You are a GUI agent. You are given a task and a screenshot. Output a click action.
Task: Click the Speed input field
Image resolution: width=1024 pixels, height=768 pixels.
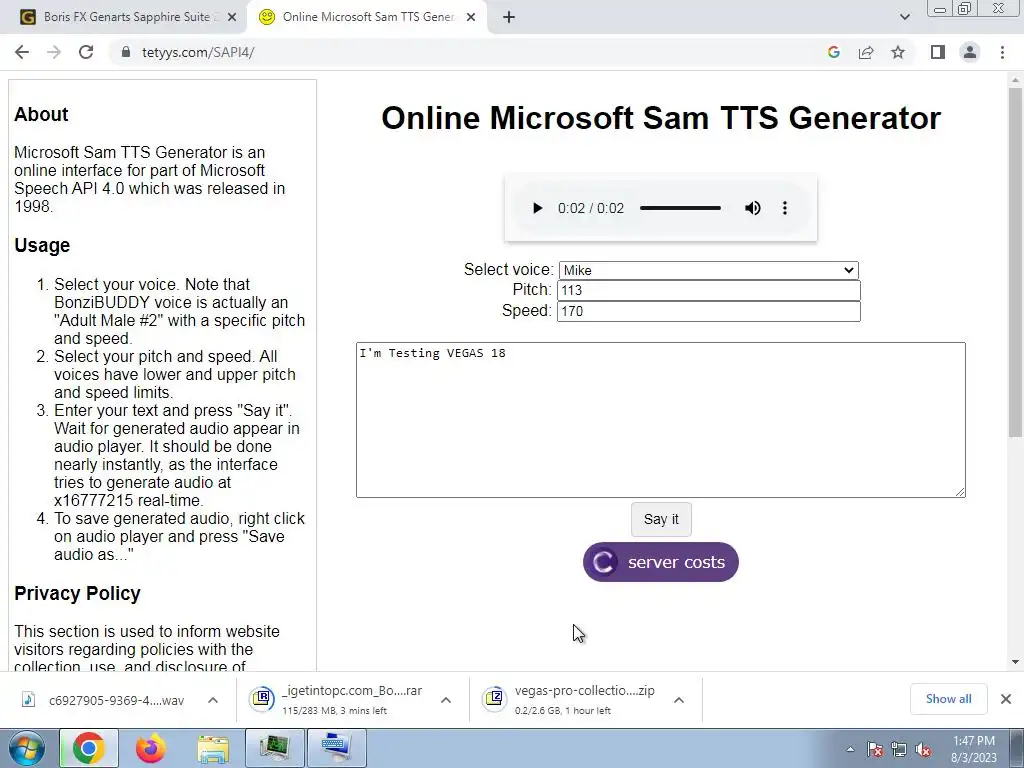(x=709, y=312)
